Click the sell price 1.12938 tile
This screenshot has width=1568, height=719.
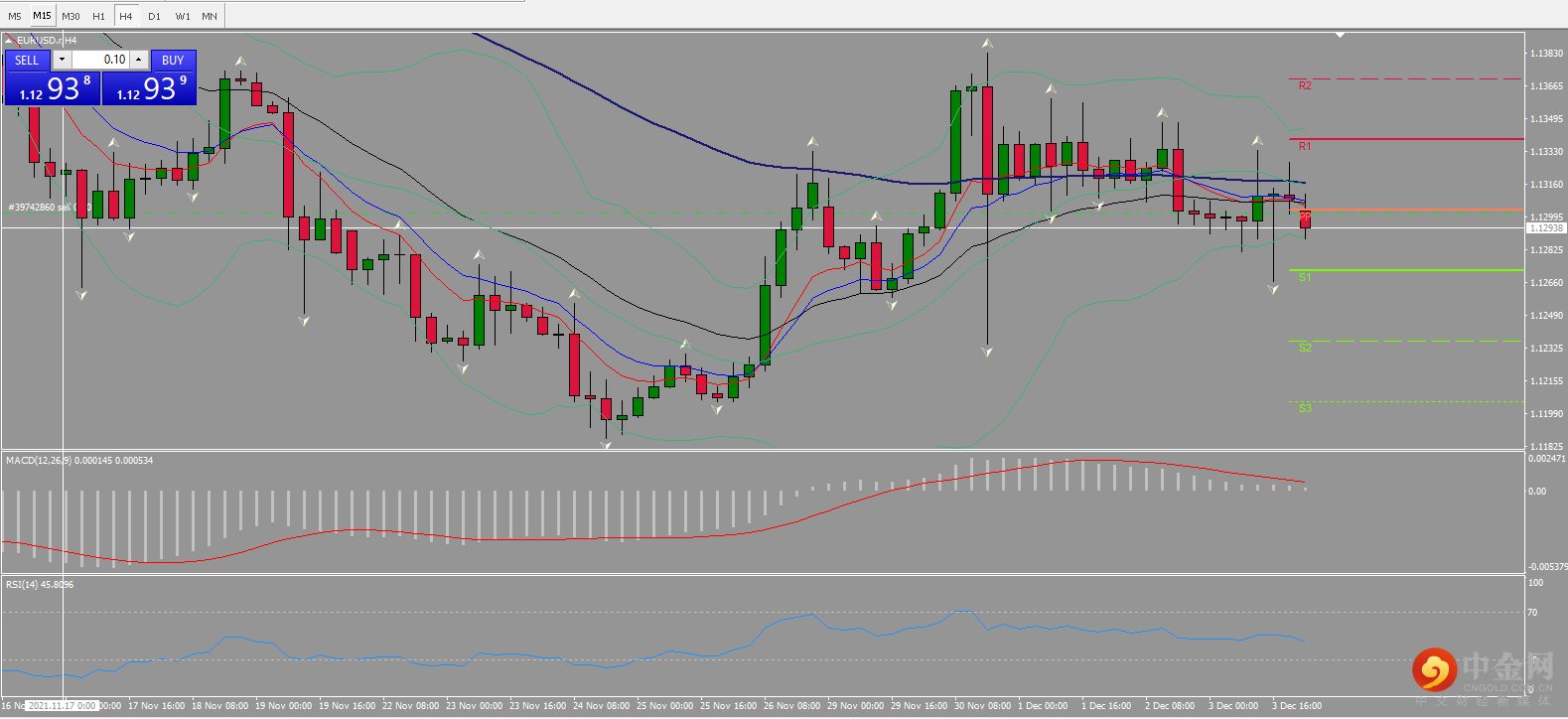(x=53, y=87)
